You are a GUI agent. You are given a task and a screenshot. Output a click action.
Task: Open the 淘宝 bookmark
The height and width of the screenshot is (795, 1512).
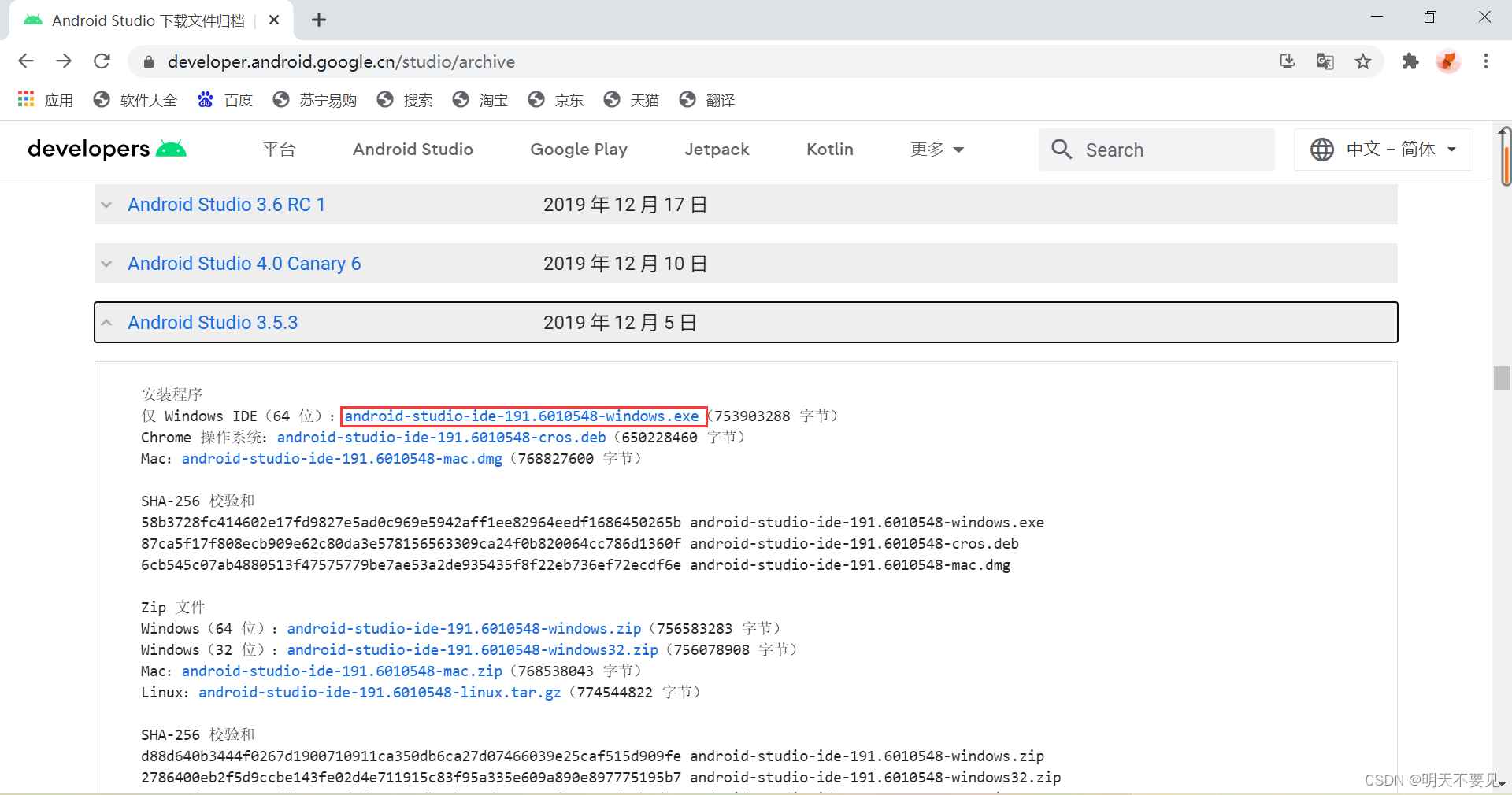pyautogui.click(x=480, y=100)
